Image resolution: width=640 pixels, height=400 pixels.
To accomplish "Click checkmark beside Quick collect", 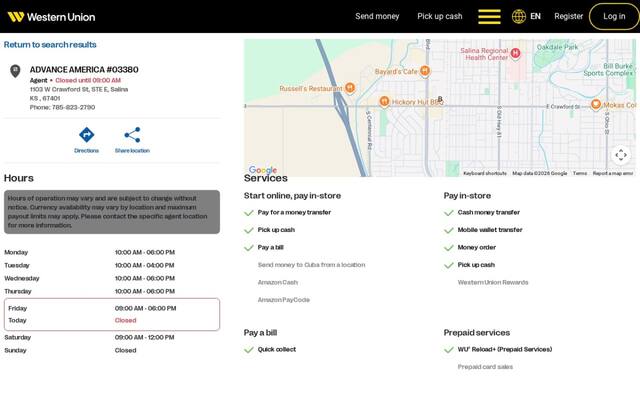I will point(249,350).
